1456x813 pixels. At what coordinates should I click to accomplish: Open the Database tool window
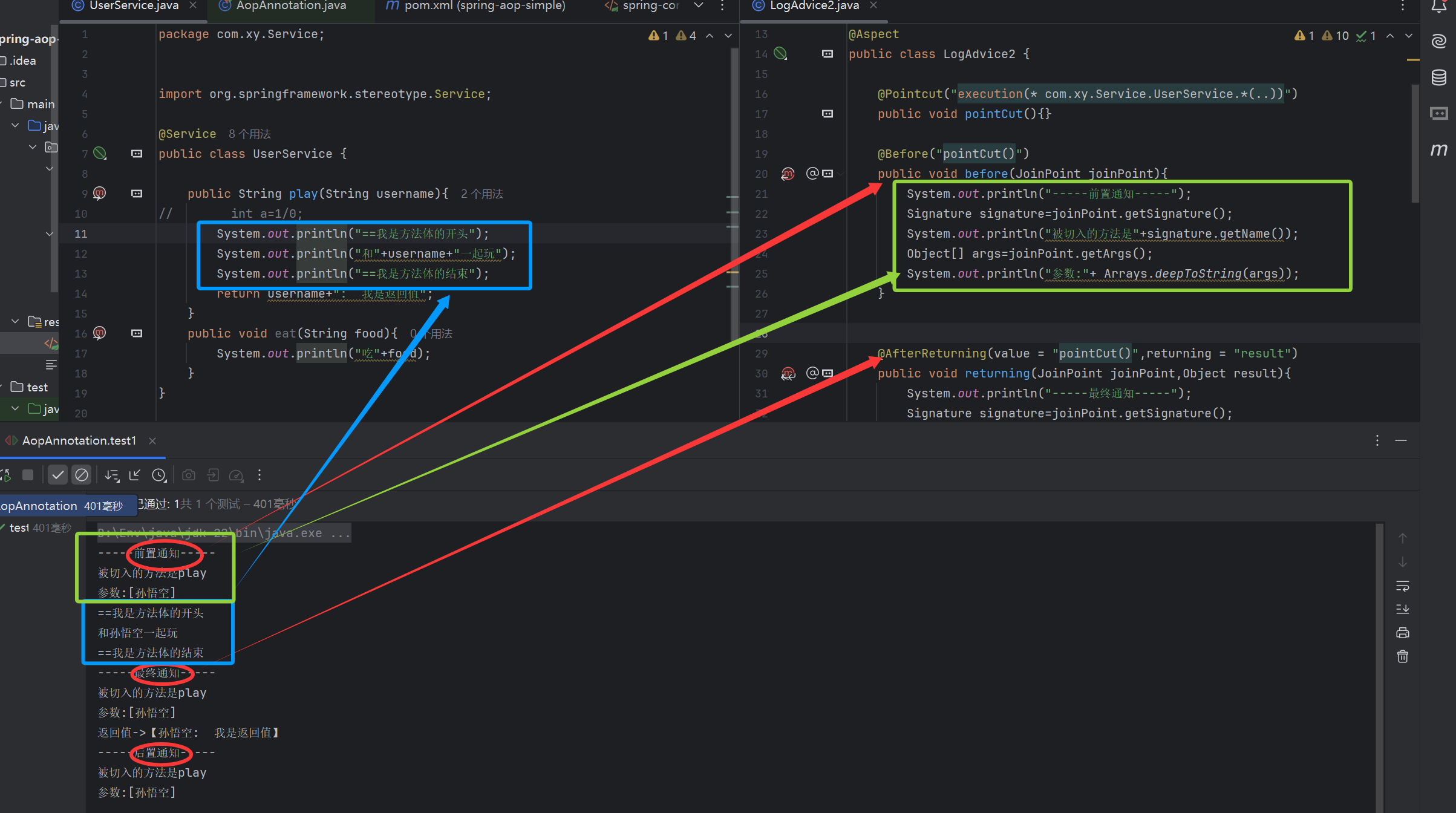point(1439,77)
